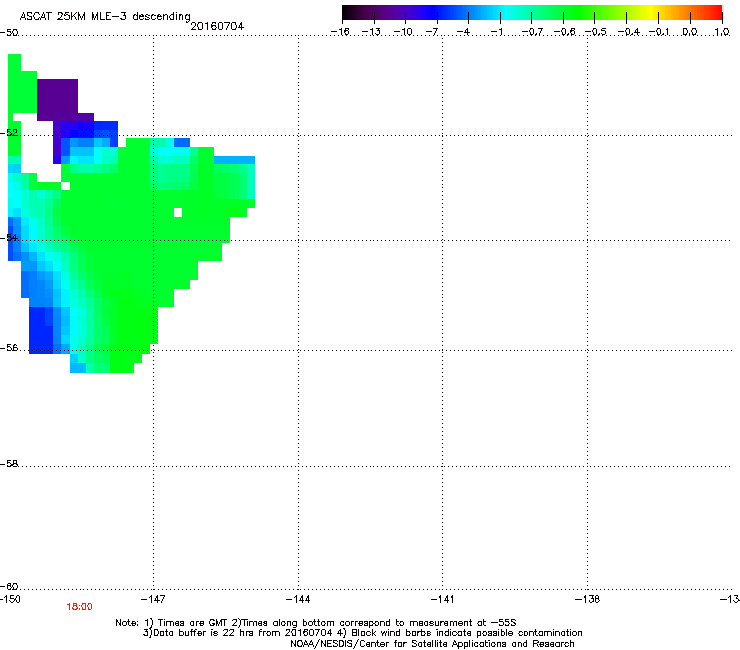Click the 1.0 label at the color bar end
The height and width of the screenshot is (650, 740).
(x=722, y=32)
